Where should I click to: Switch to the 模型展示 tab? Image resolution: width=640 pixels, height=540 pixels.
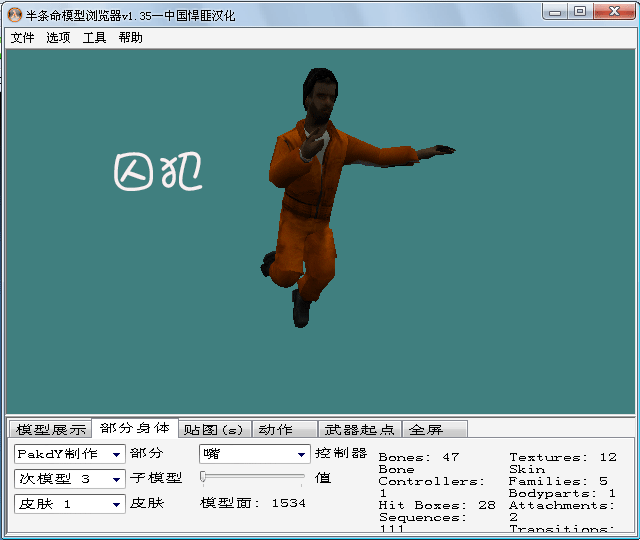pos(50,429)
